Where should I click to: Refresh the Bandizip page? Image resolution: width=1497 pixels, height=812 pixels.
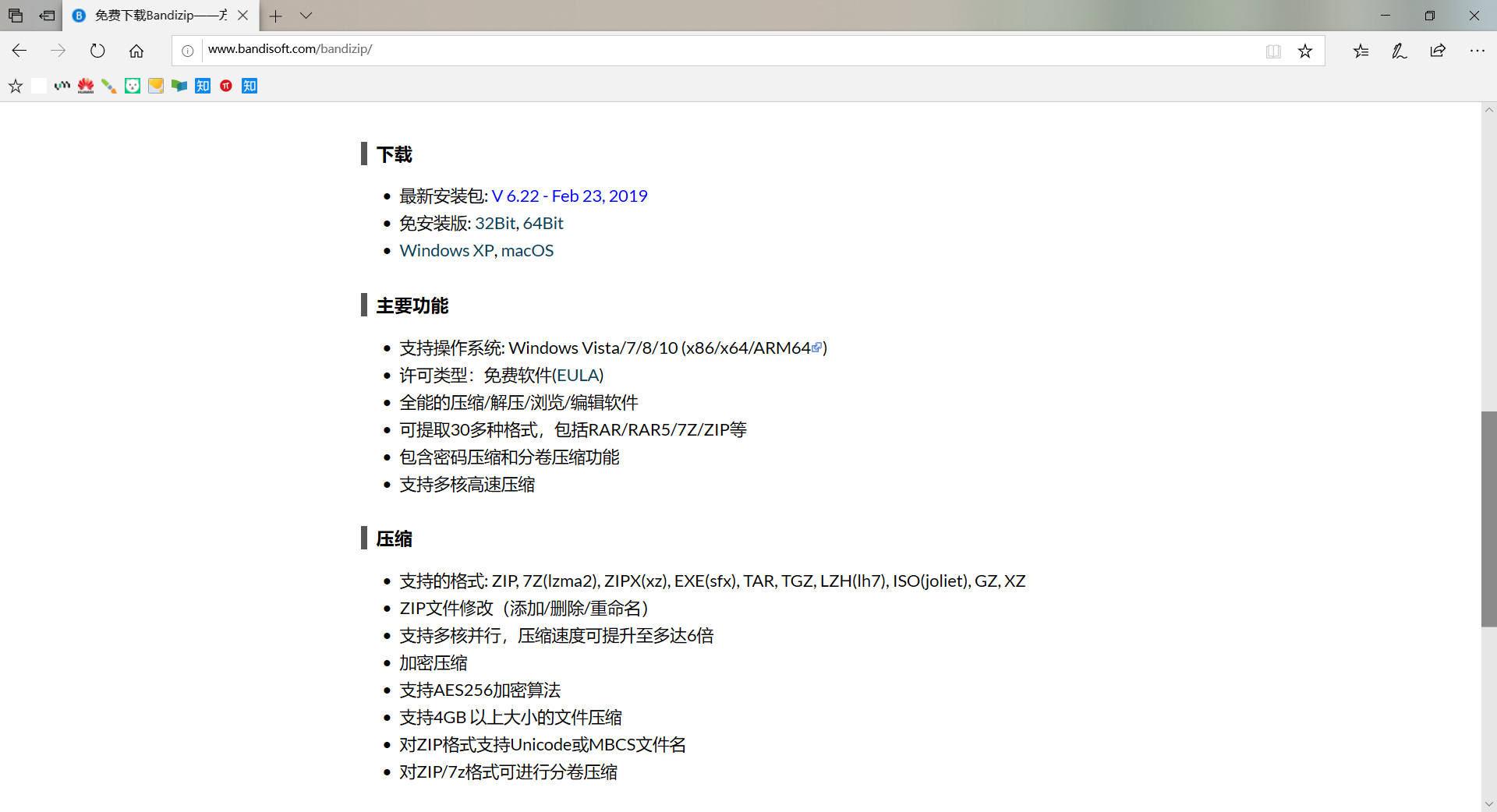point(97,51)
